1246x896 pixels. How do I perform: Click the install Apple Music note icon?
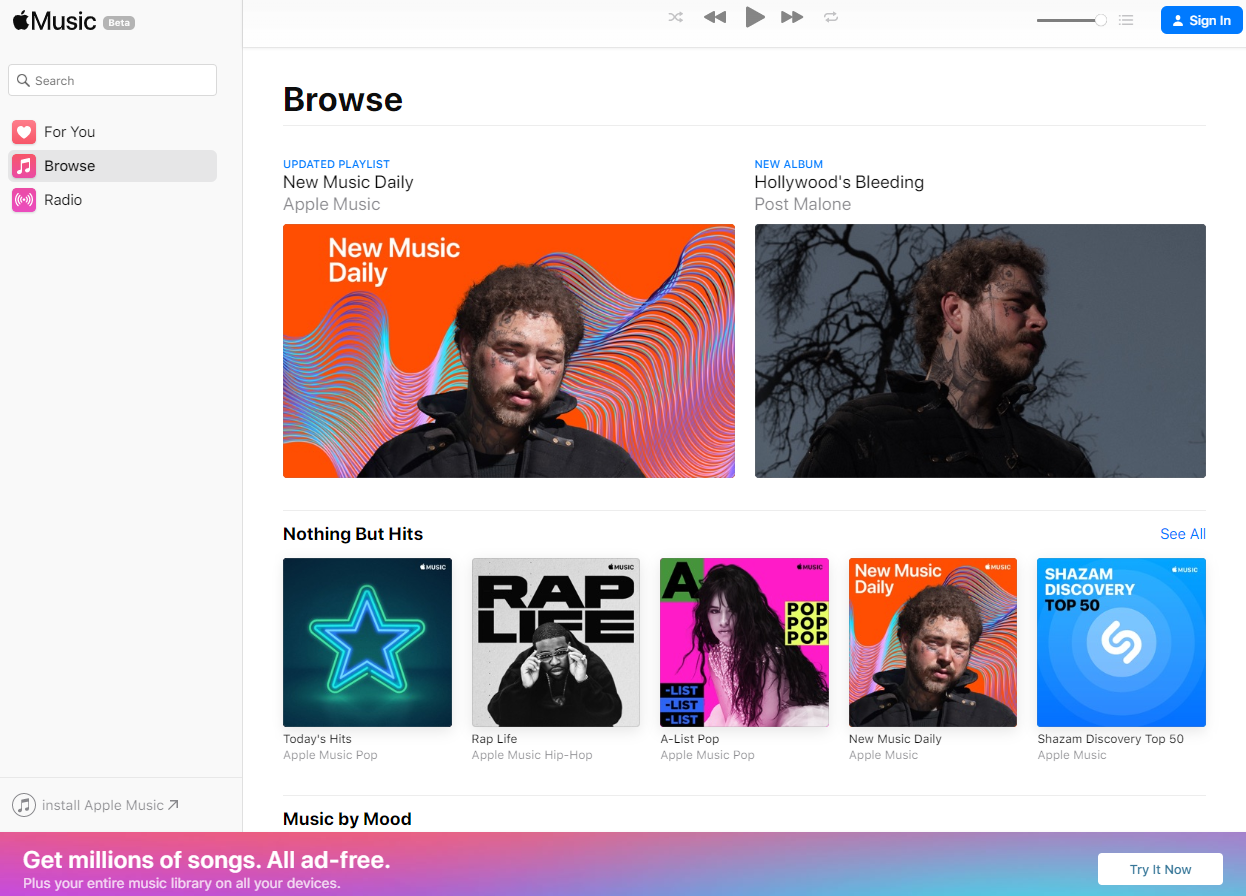coord(24,805)
